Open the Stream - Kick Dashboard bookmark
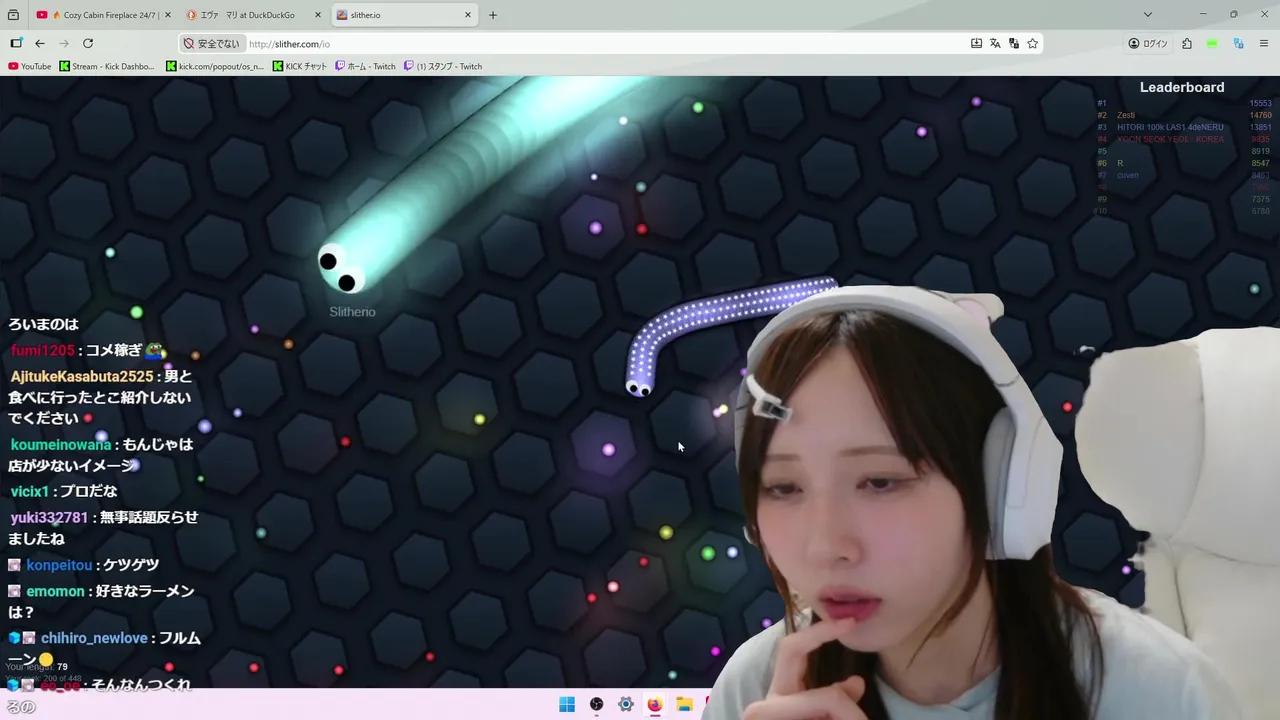Viewport: 1280px width, 720px height. 107,66
